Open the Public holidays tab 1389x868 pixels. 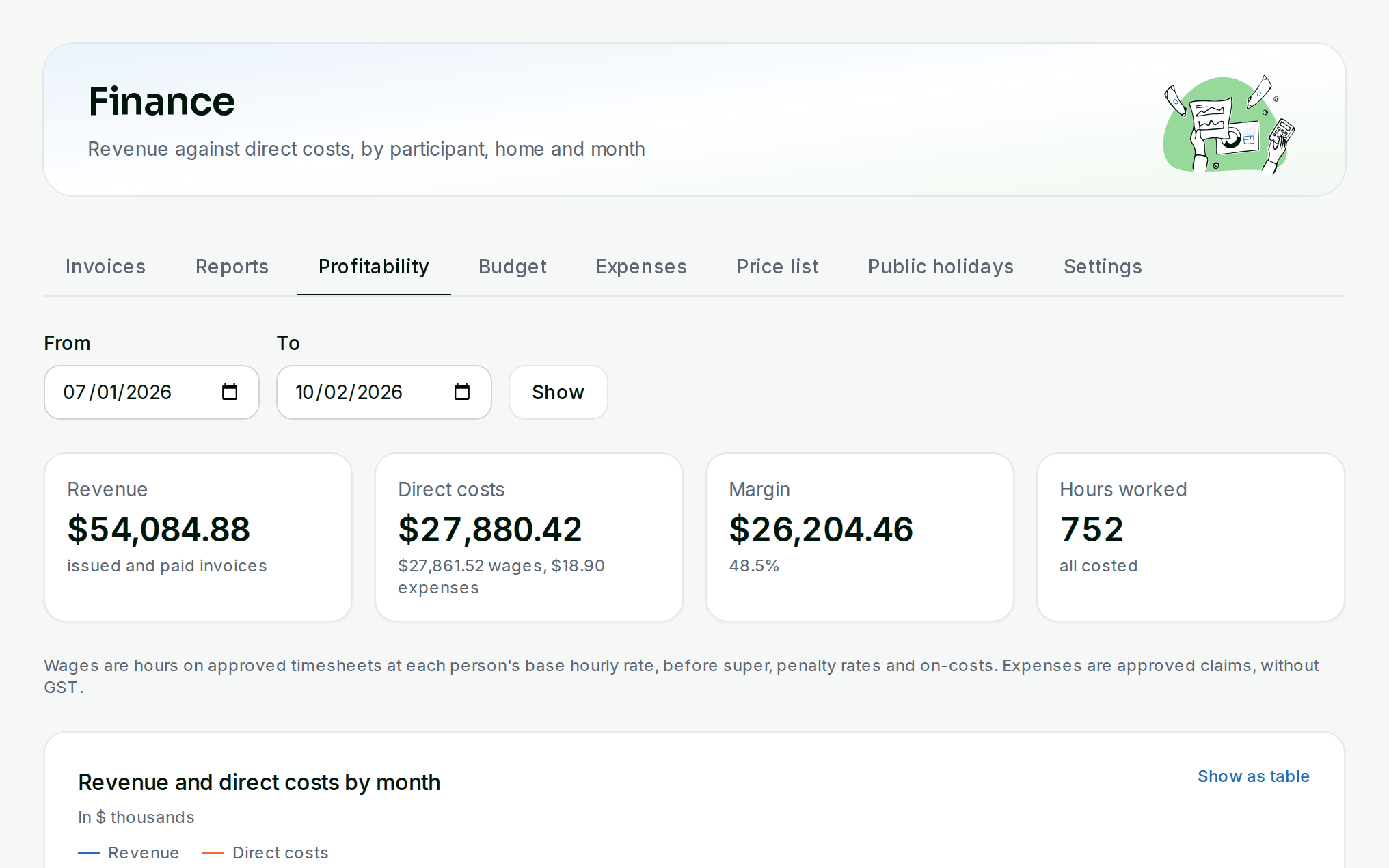[x=941, y=267]
